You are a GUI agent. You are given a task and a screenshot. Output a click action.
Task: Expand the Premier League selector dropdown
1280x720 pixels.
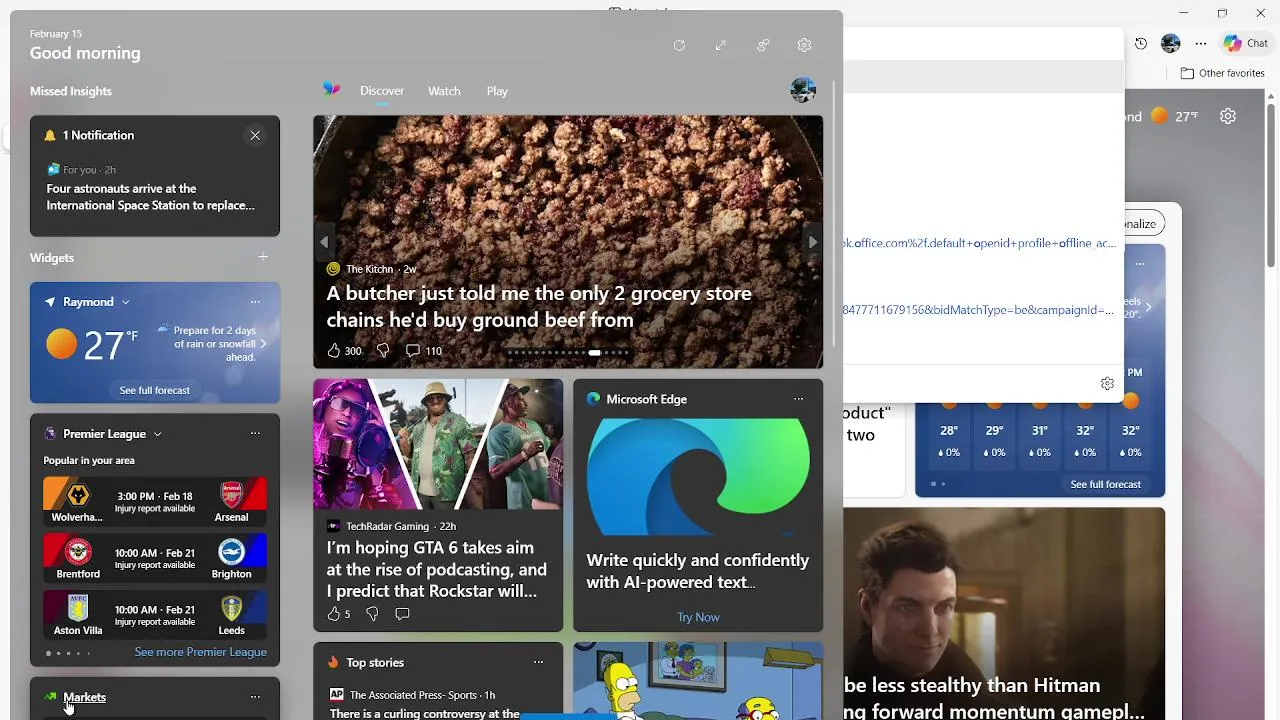click(158, 434)
